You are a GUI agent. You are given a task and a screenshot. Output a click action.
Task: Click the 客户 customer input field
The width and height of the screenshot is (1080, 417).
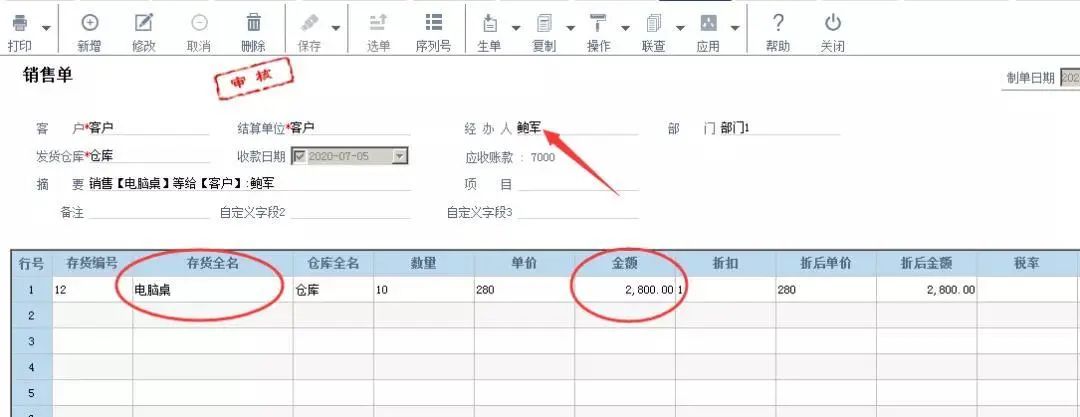[x=149, y=128]
